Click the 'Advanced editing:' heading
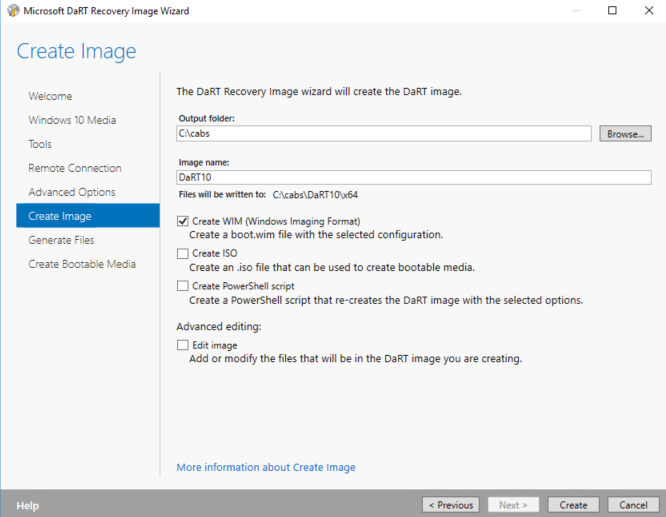Screen dimensions: 666x517 (219, 326)
